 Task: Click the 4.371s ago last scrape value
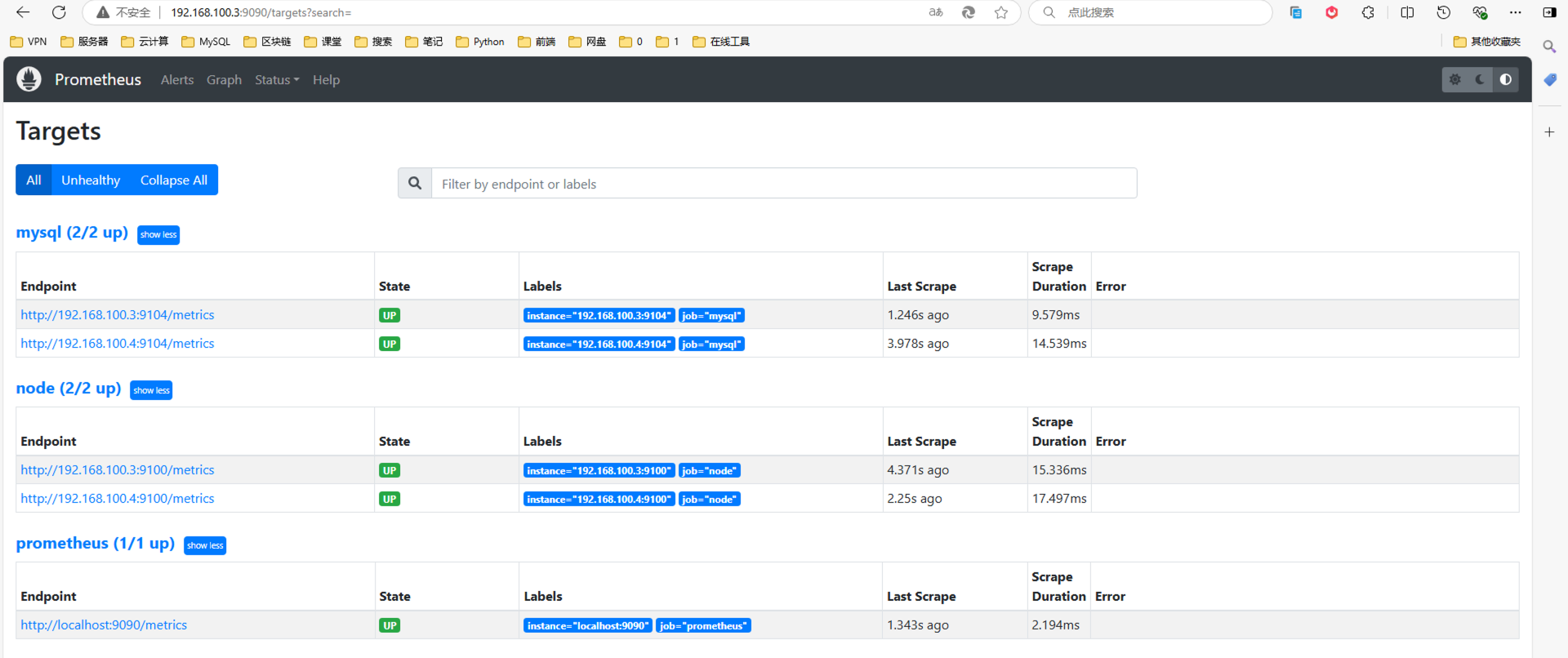918,470
